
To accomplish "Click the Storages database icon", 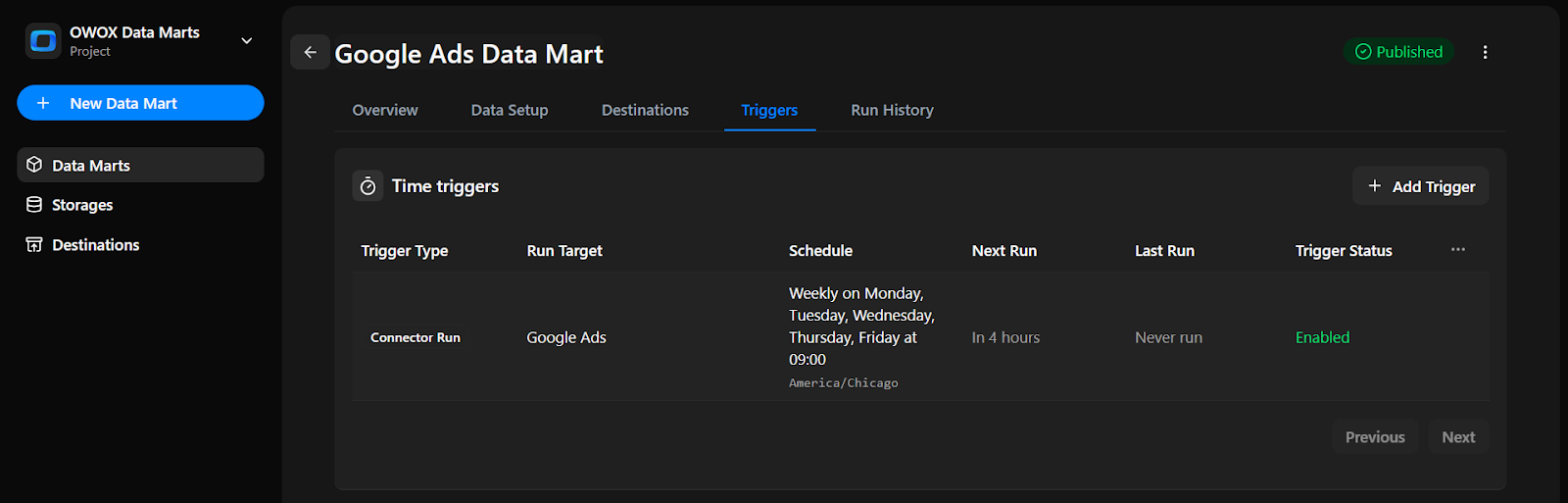I will [34, 205].
